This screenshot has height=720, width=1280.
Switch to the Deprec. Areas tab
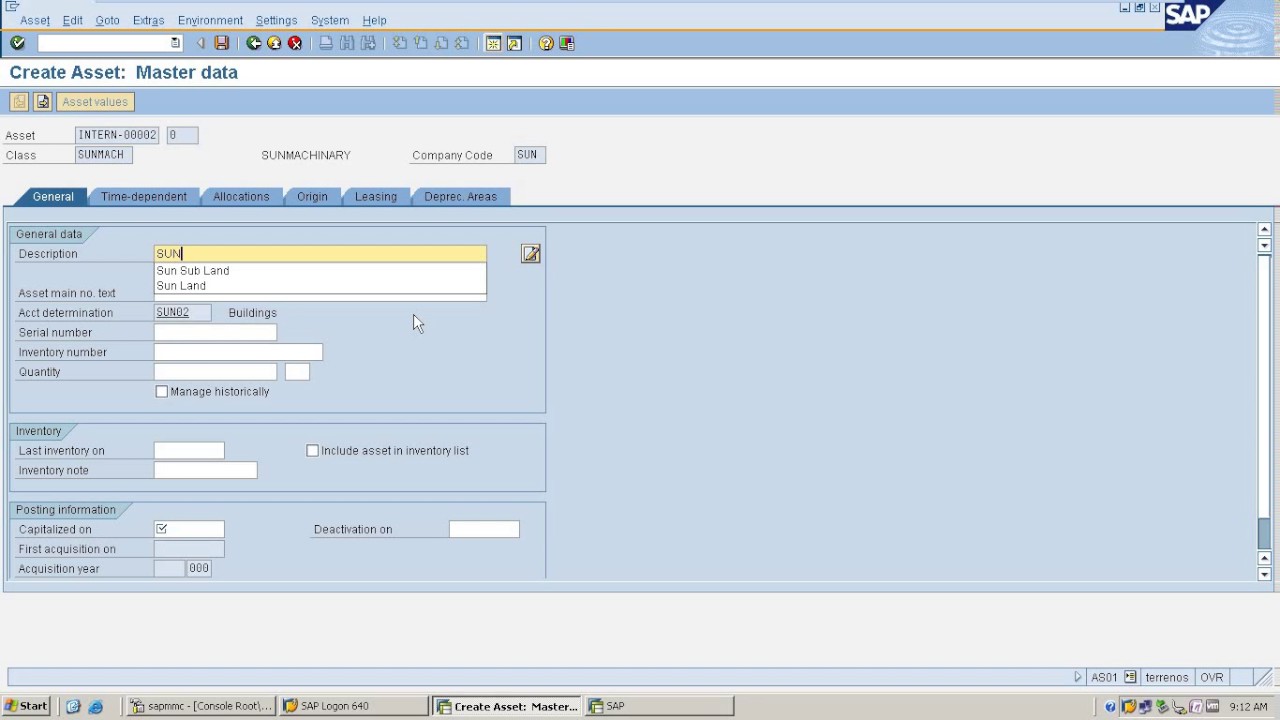coord(461,197)
